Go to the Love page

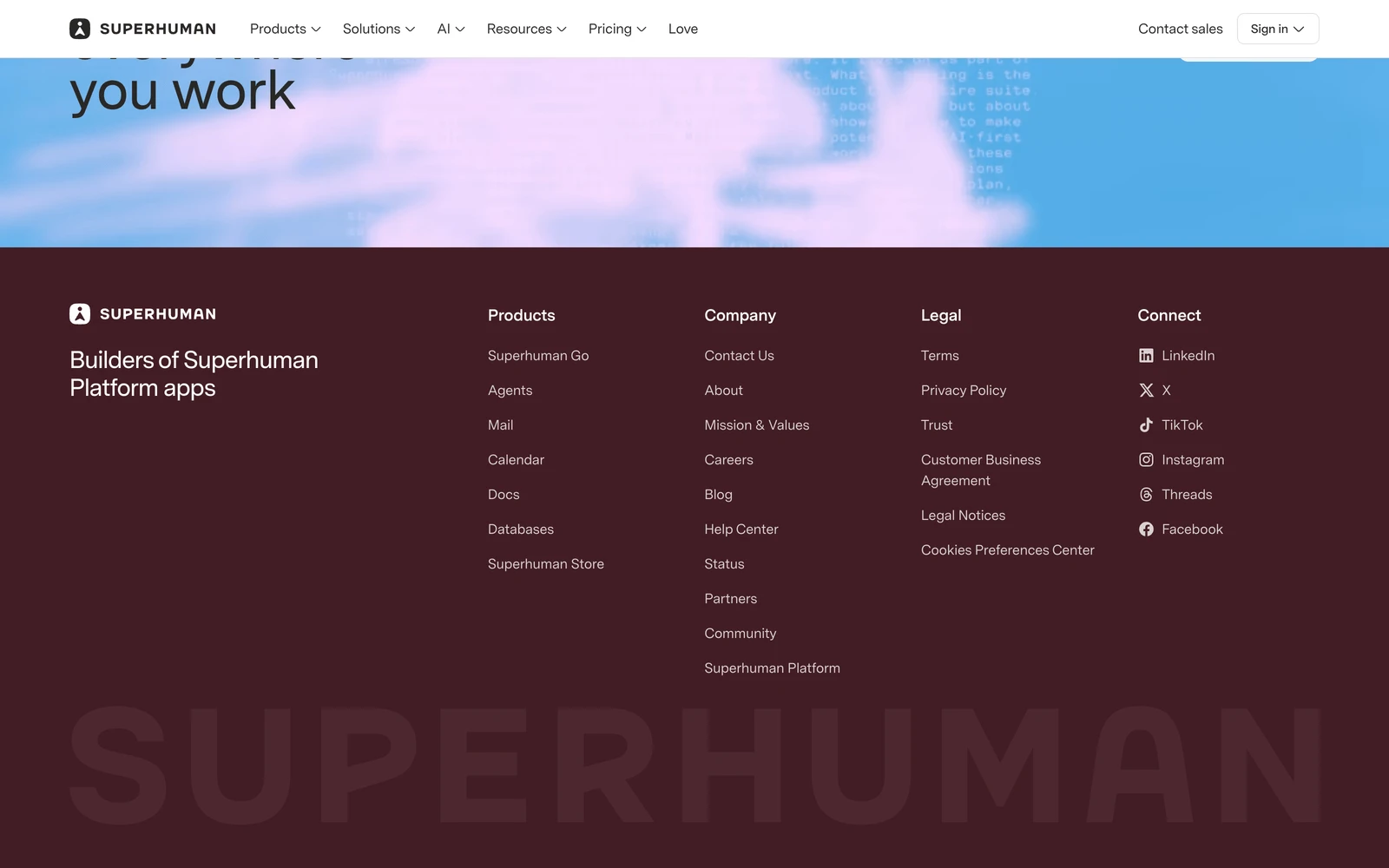coord(683,29)
